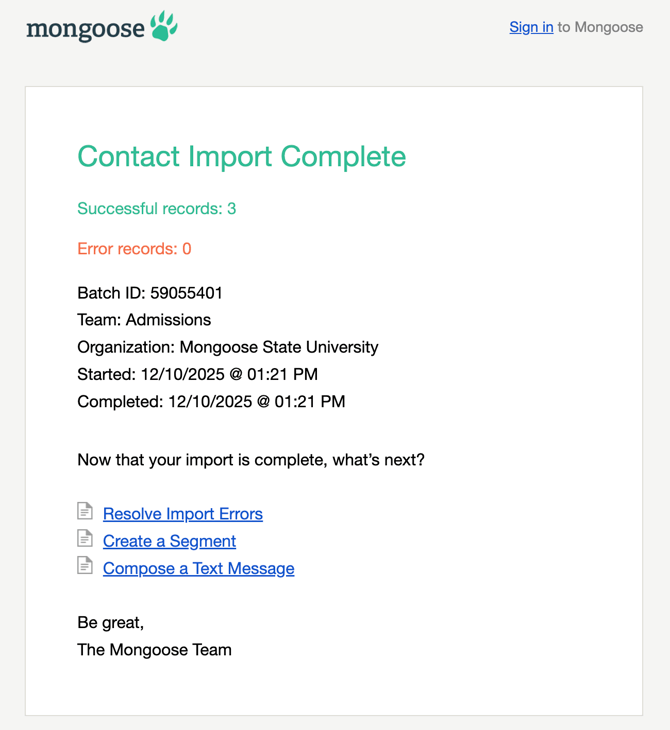Click the mongoose wordmark logo text
Screen dimensions: 670x730
[x=85, y=29]
